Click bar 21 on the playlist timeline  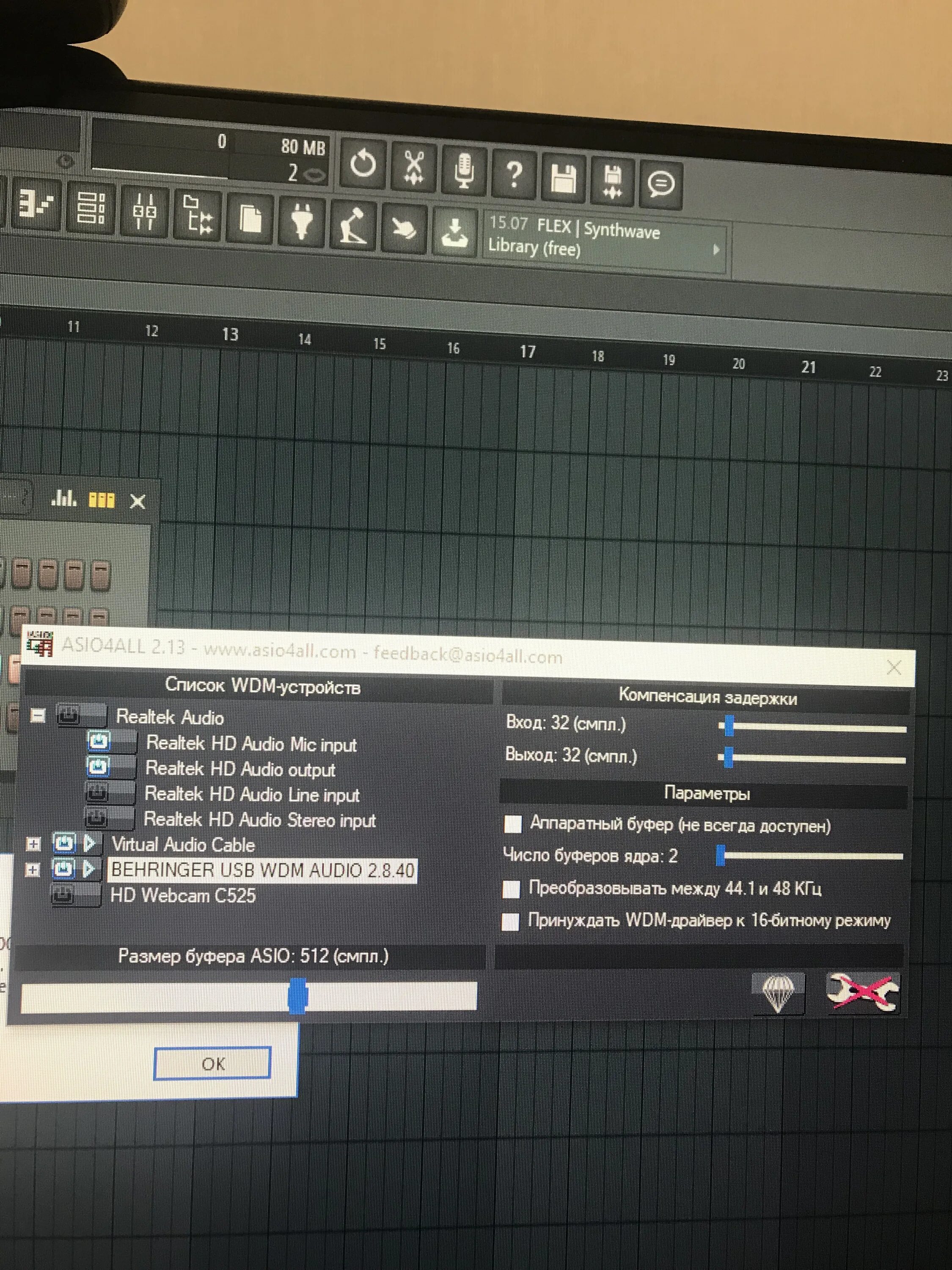click(808, 367)
